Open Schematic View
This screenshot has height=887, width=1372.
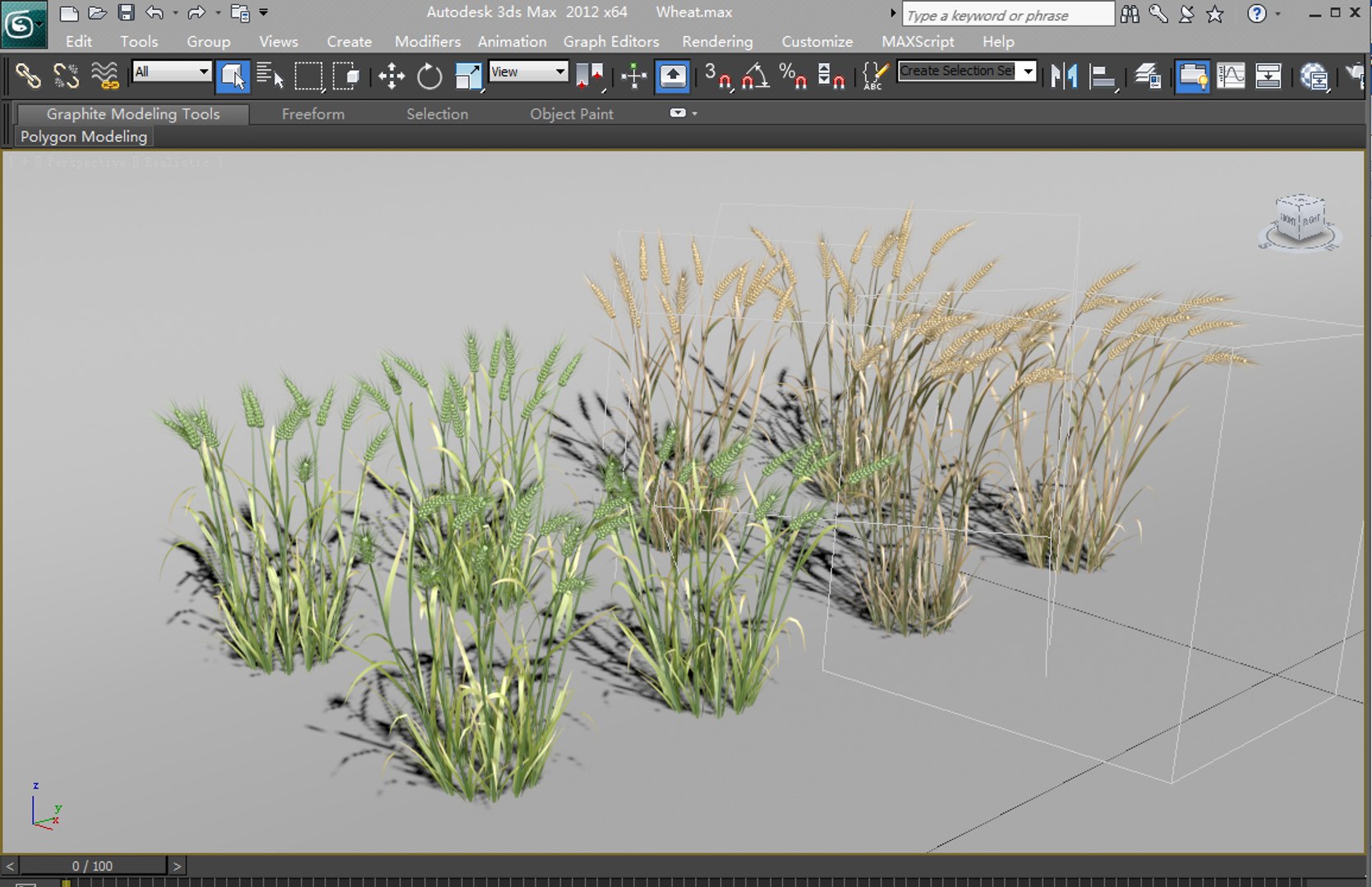point(1268,76)
